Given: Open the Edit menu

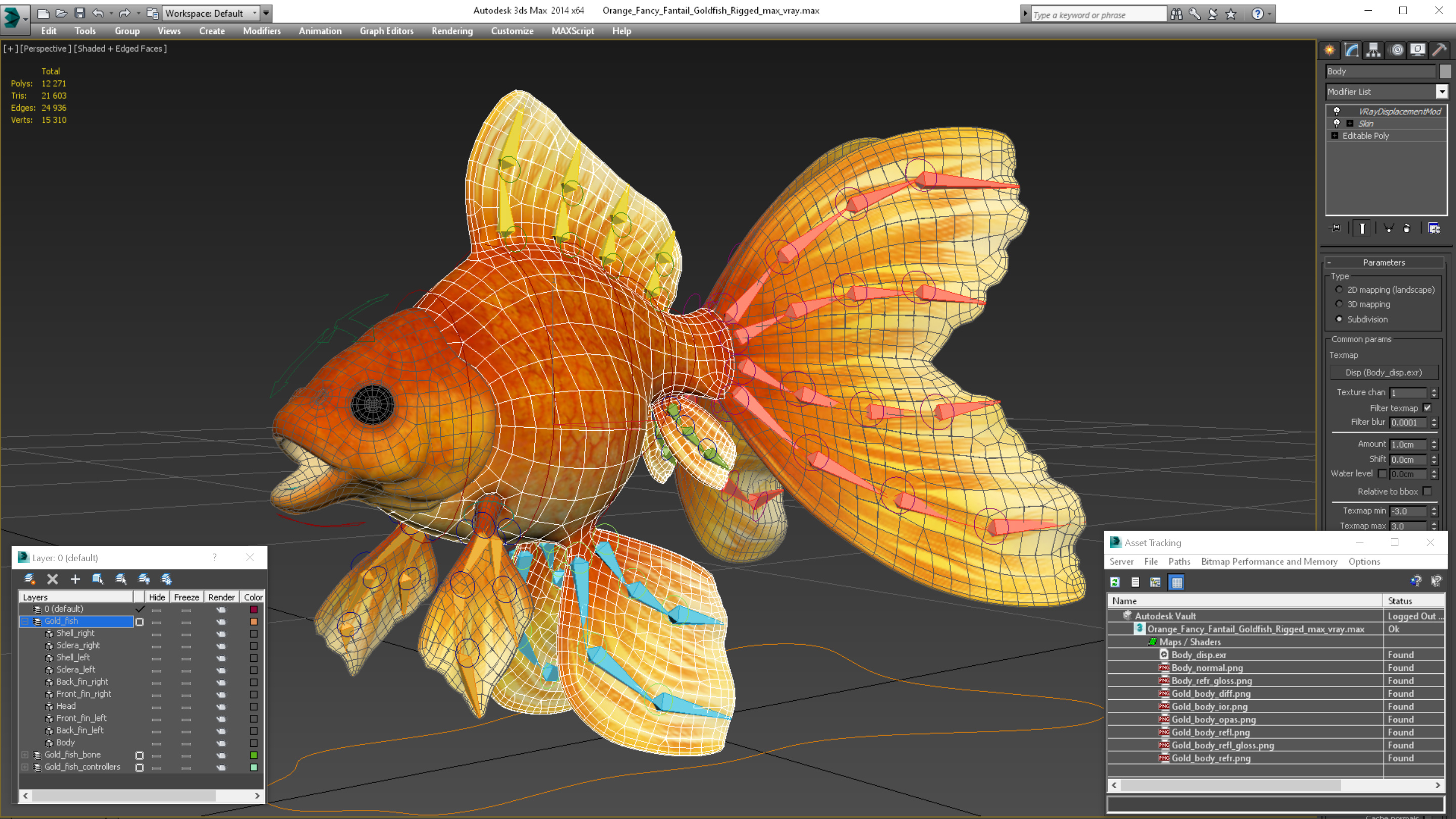Looking at the screenshot, I should click(x=49, y=31).
